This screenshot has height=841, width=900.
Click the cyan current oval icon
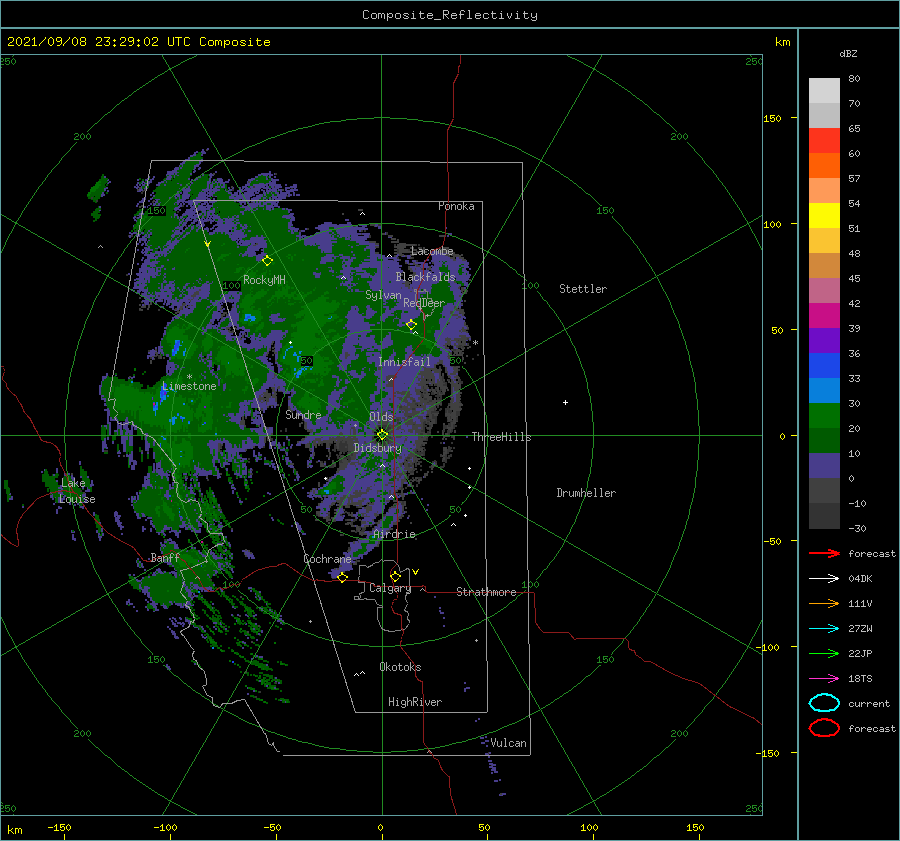824,703
